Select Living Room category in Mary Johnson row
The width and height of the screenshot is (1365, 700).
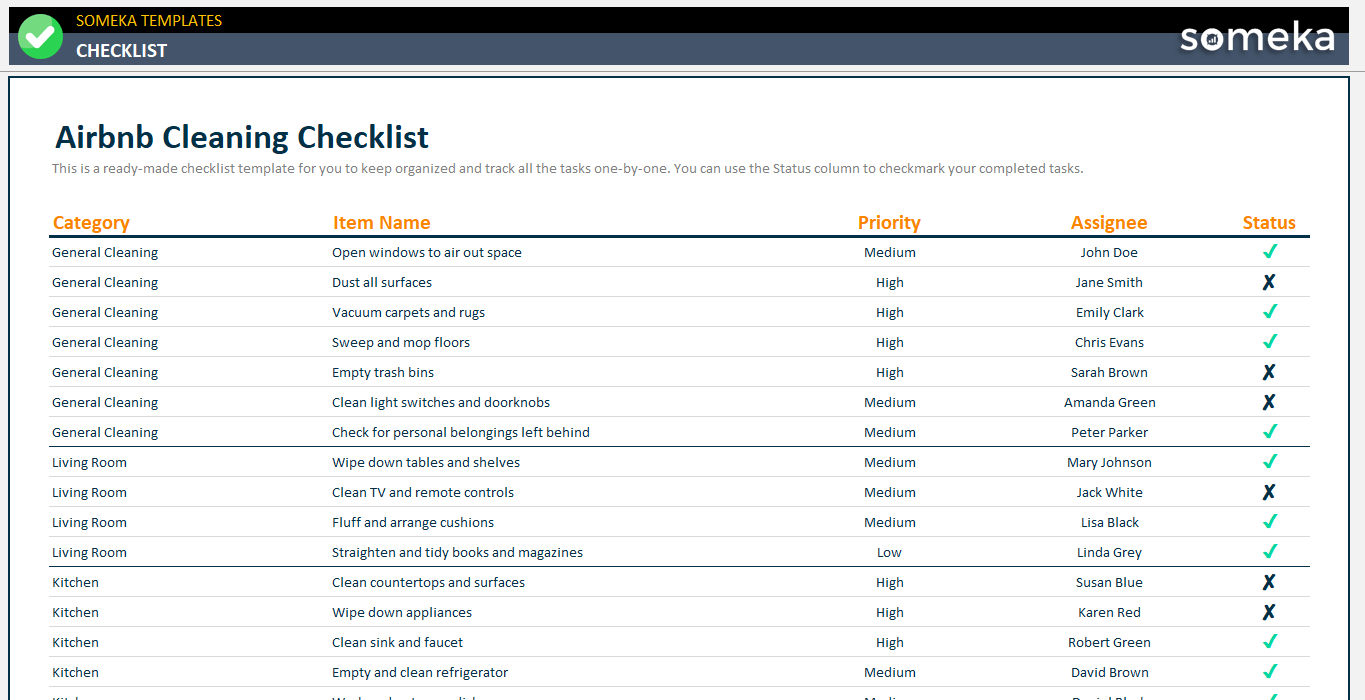pyautogui.click(x=89, y=463)
